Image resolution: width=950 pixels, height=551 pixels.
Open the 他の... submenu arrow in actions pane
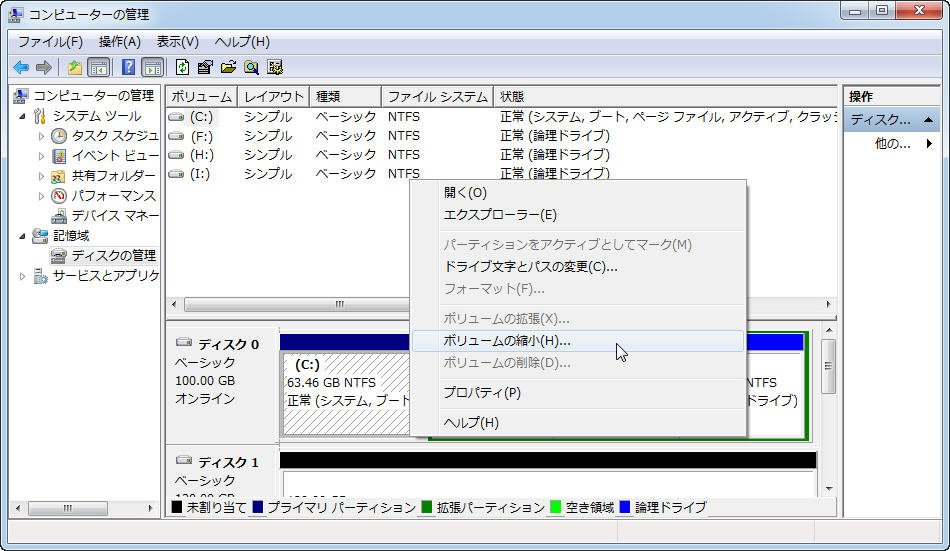tap(929, 144)
